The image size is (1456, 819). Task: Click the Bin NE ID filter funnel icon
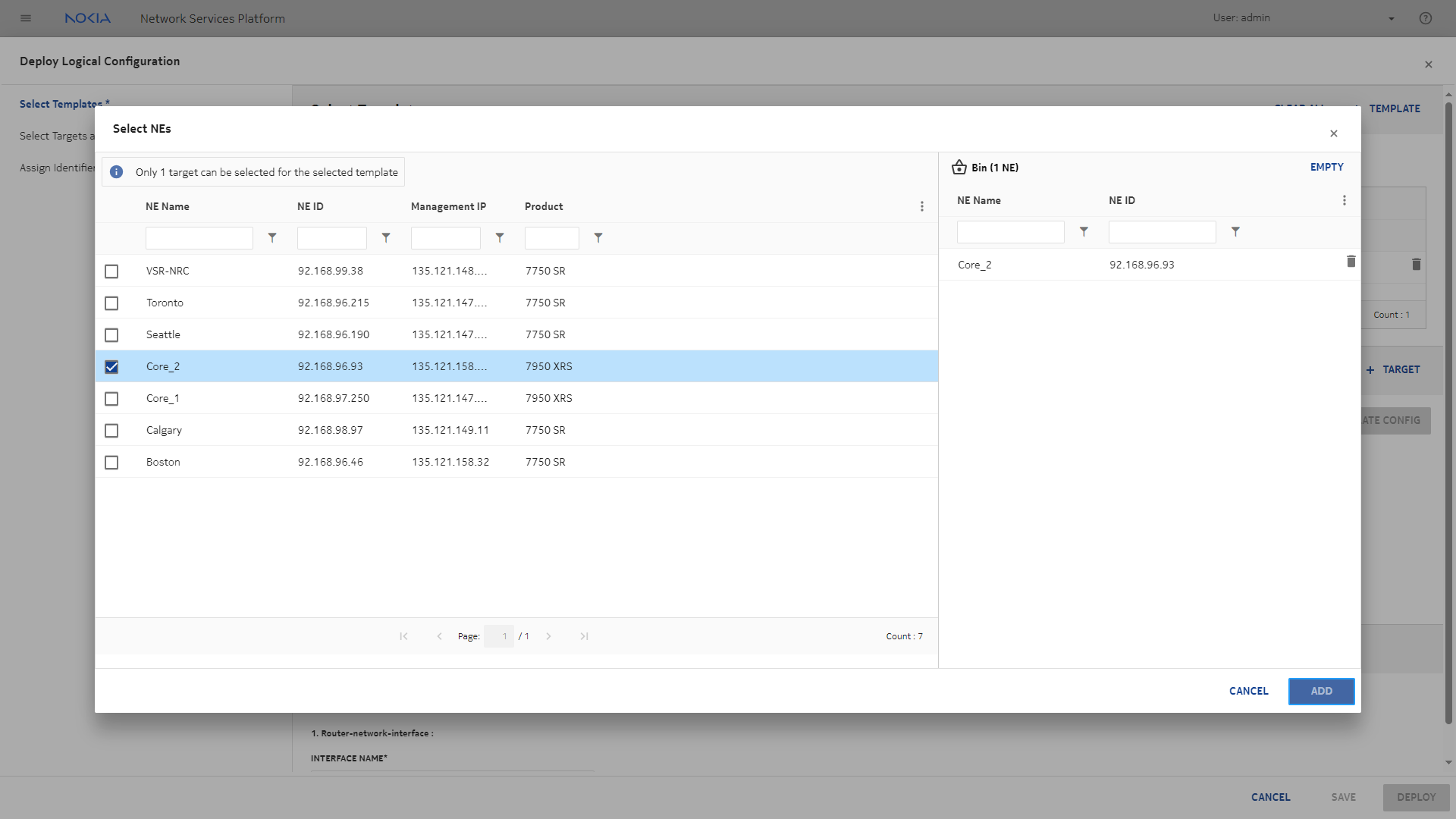pyautogui.click(x=1235, y=232)
